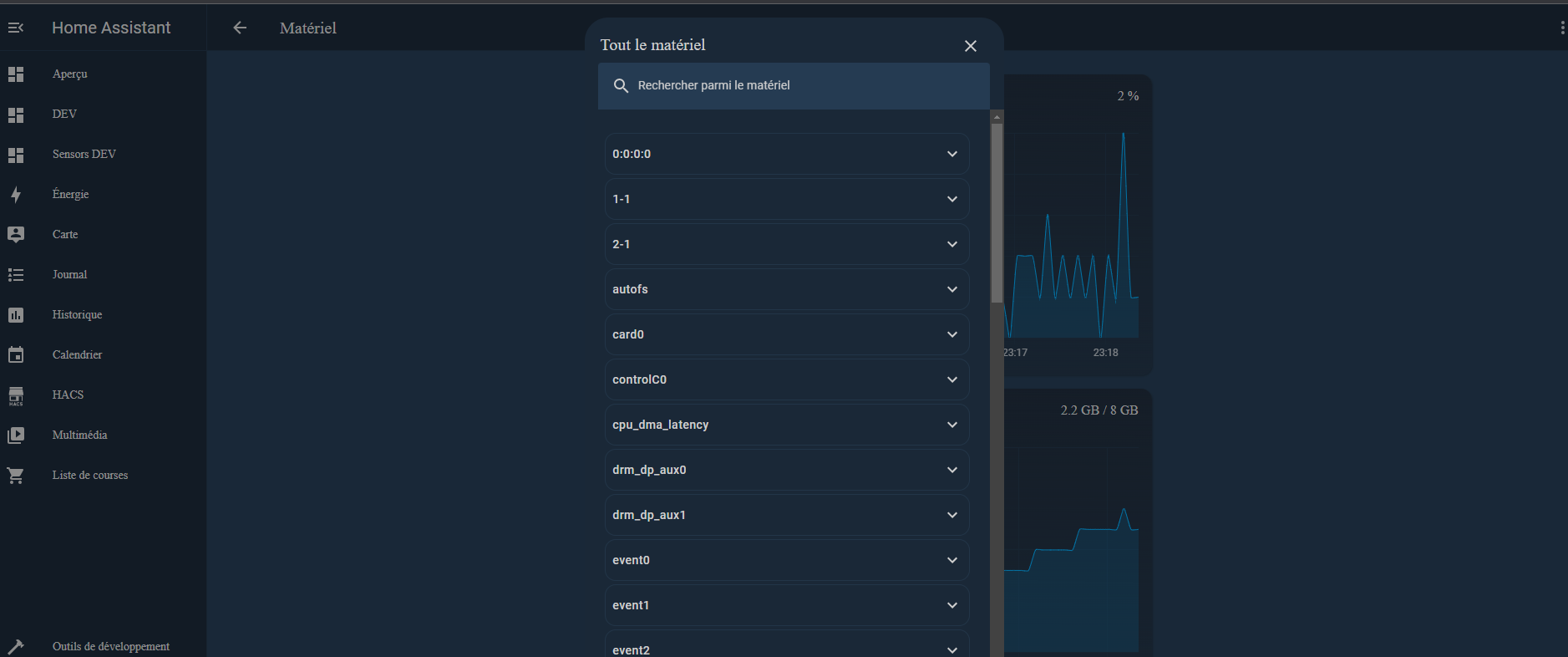
Task: Open Journal list icon in sidebar
Action: click(x=15, y=275)
